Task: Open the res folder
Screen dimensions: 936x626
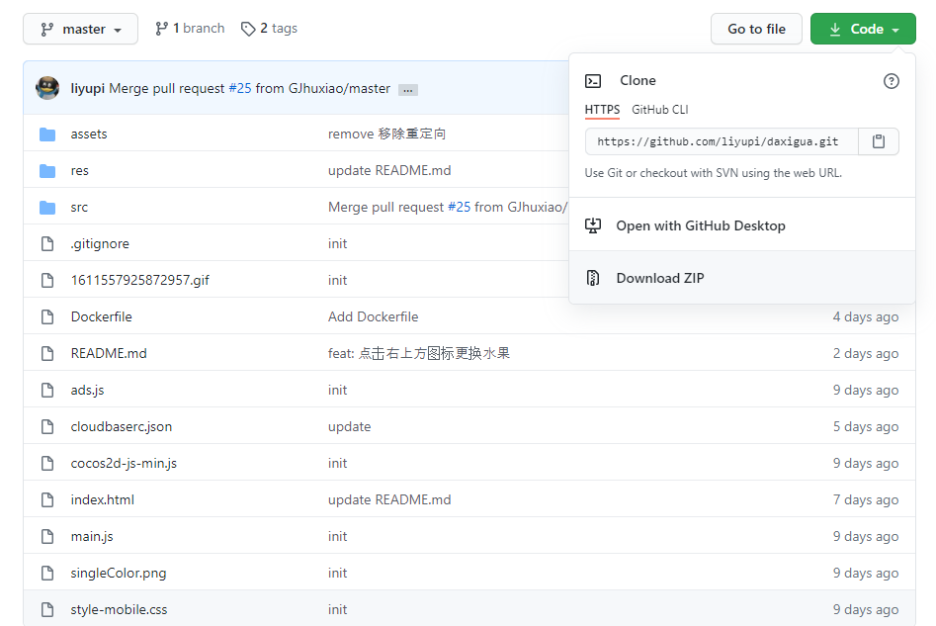Action: [x=79, y=171]
